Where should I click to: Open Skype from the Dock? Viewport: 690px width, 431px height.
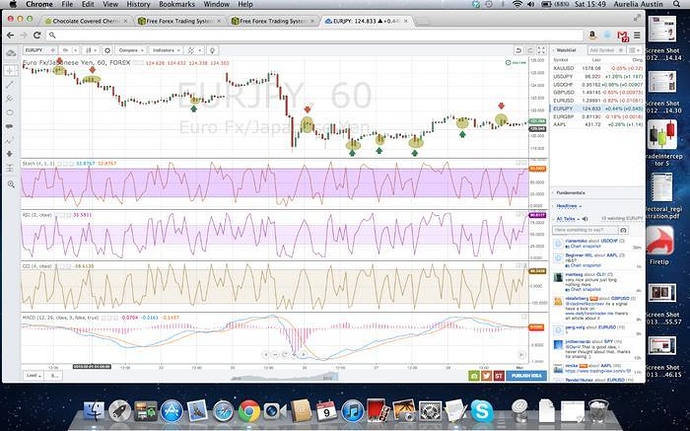click(x=482, y=412)
